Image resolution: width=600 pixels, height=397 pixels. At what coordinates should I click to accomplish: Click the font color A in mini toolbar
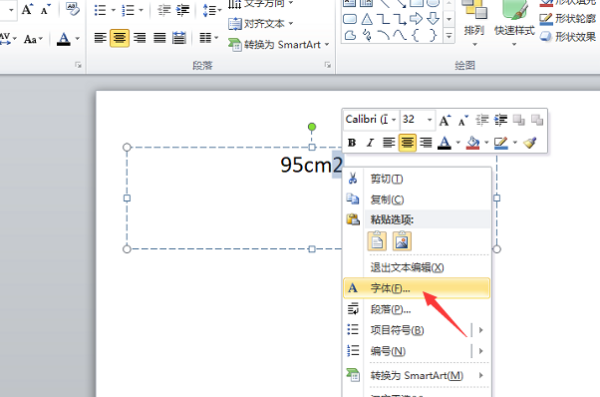445,143
